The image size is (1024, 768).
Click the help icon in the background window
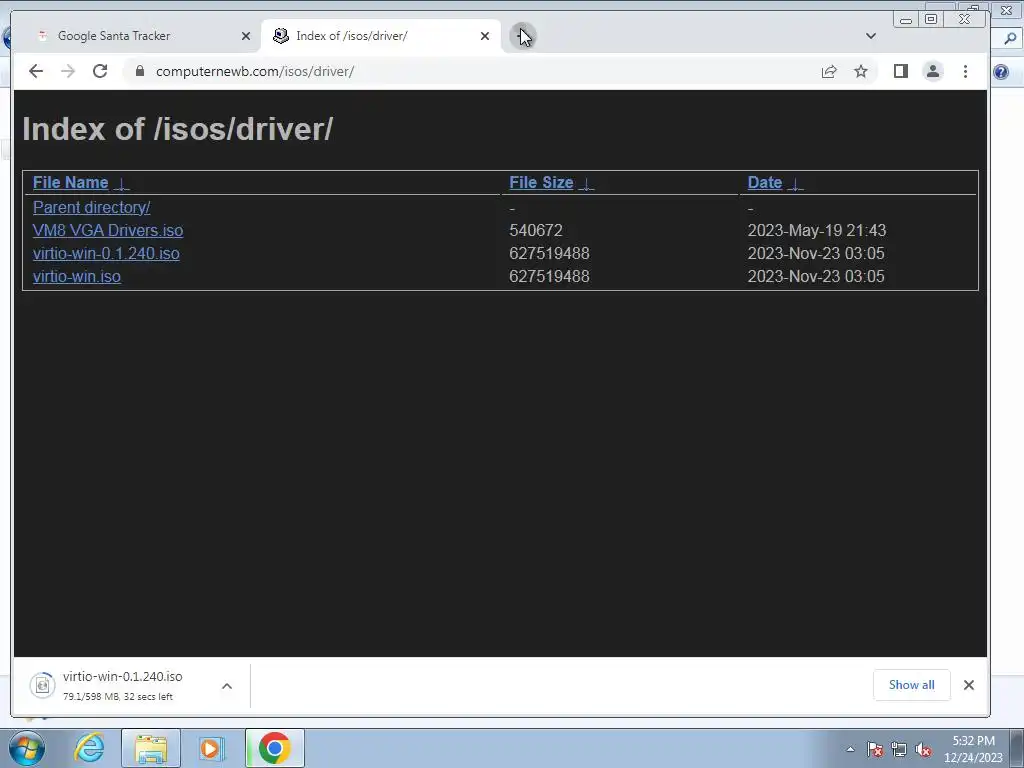1001,71
